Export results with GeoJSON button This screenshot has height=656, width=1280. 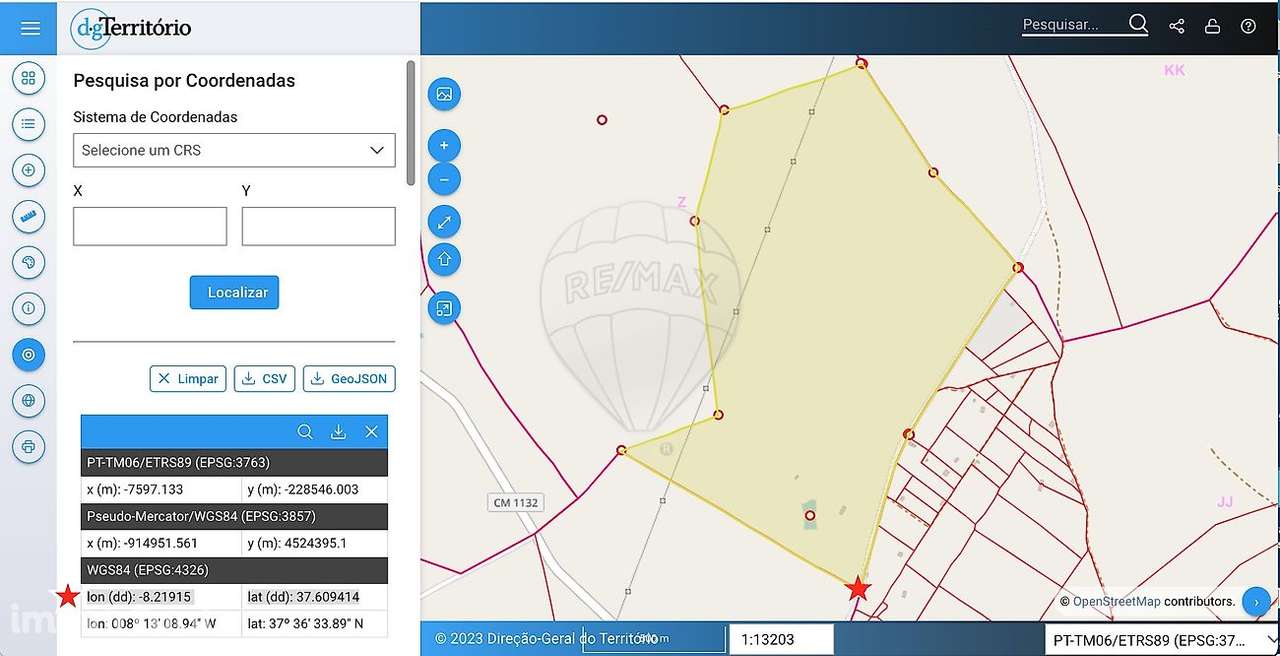[349, 379]
